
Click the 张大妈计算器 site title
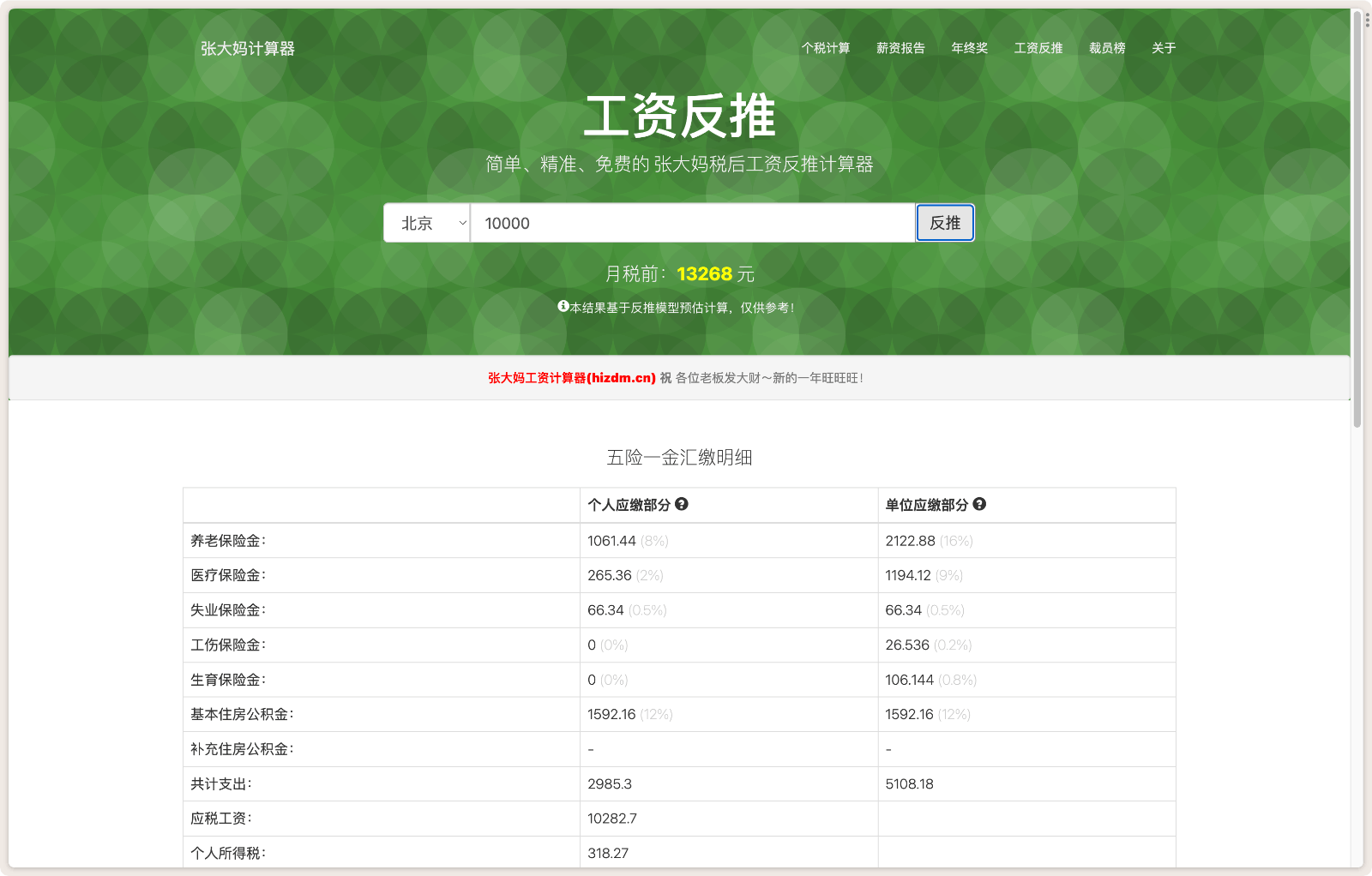(x=246, y=50)
